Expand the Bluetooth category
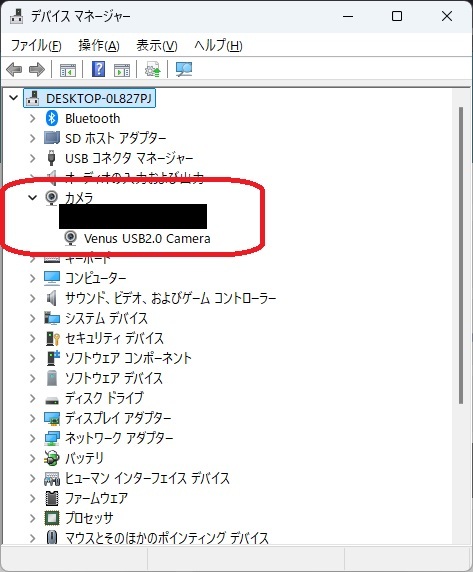 (32, 118)
